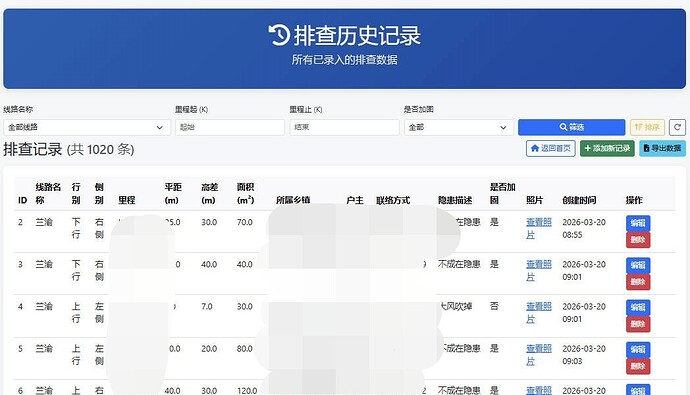Viewport: 690px width, 395px height.
Task: Click the 排查记录 (共 1020 条) heading
Action: (x=69, y=150)
